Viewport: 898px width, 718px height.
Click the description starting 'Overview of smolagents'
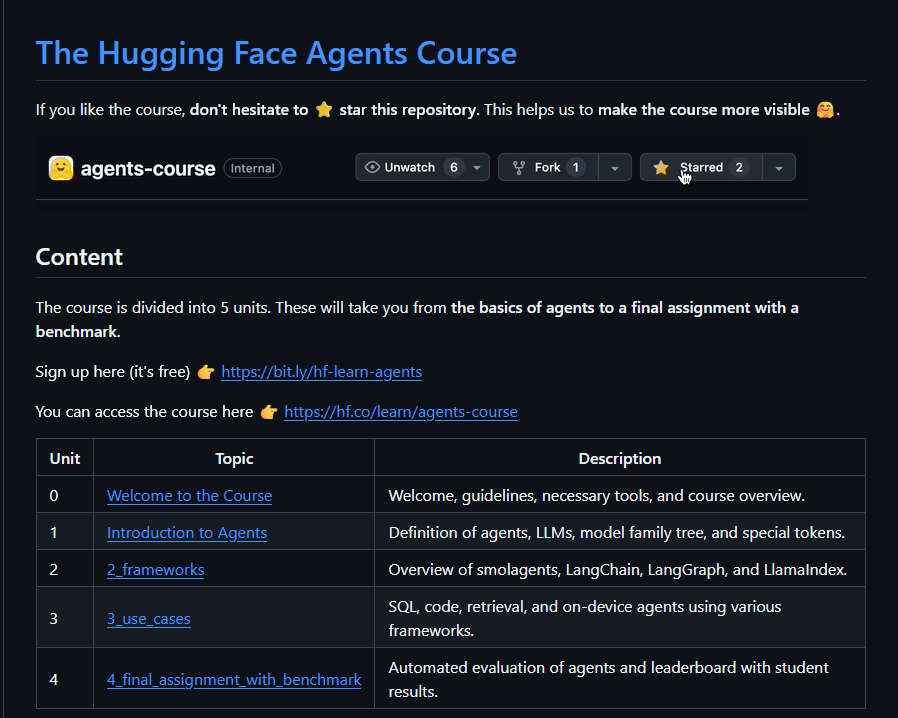tap(618, 570)
